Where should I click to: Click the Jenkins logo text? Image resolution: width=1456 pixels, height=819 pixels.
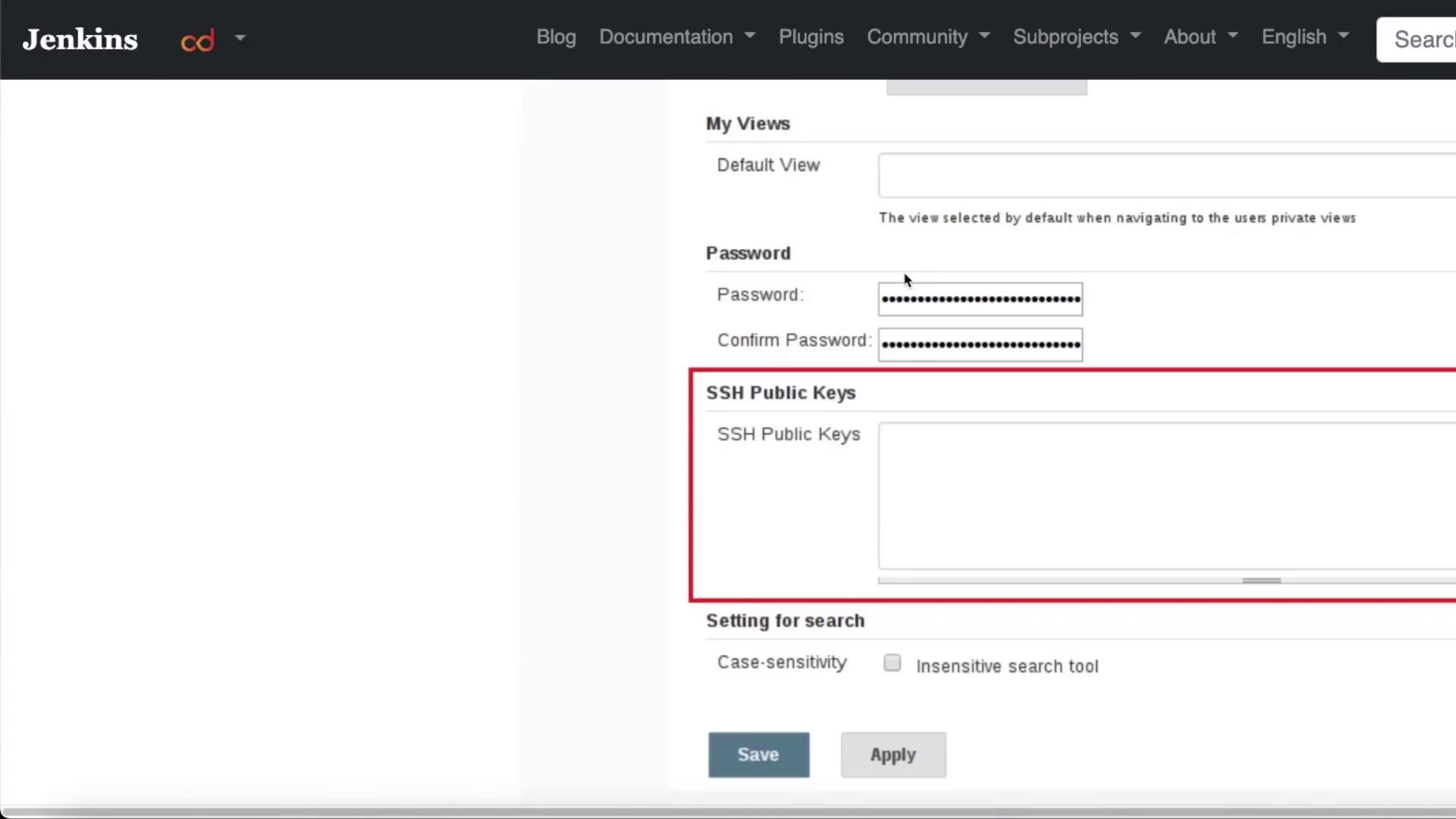point(80,39)
